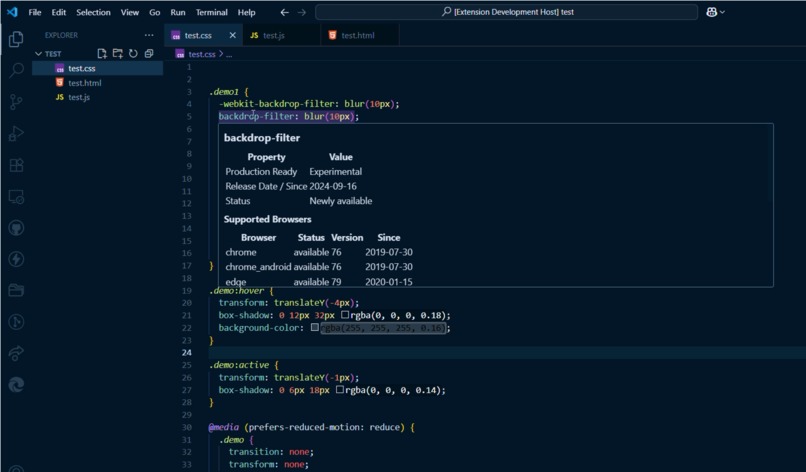Open the Run menu
The width and height of the screenshot is (806, 472).
coord(178,12)
